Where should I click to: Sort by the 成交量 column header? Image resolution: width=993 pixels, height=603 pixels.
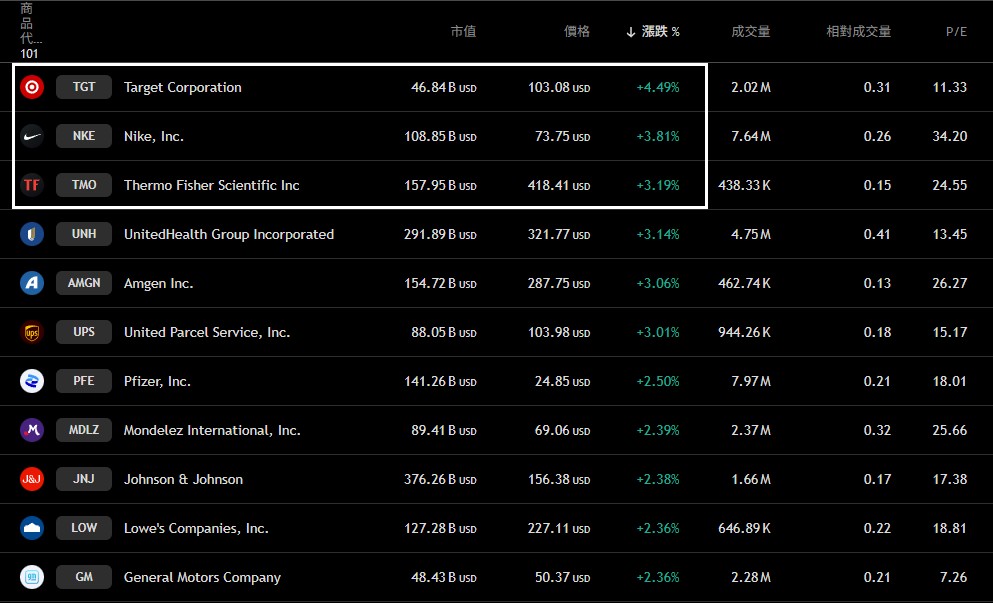point(751,32)
